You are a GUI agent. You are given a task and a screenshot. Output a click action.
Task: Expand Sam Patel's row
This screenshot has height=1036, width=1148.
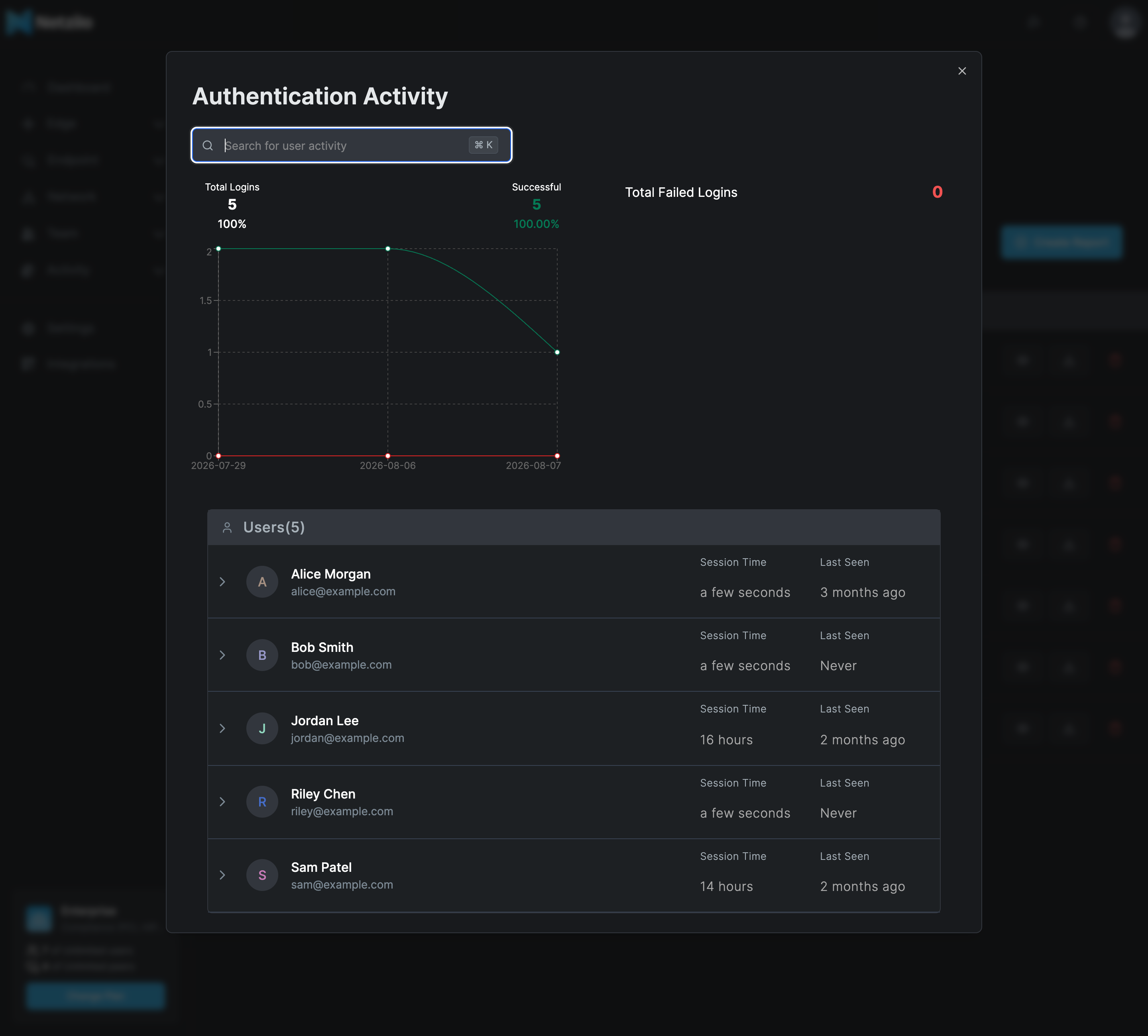click(x=223, y=875)
